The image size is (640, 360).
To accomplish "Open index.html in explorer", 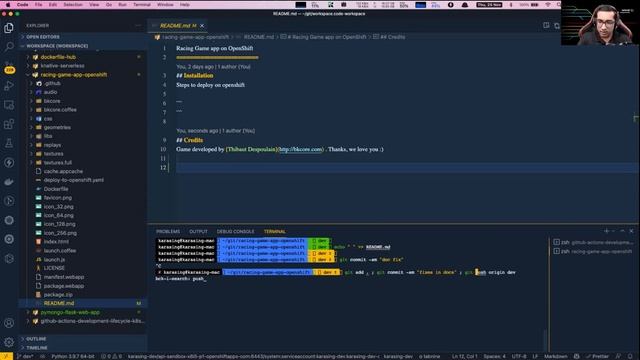I will coord(56,242).
